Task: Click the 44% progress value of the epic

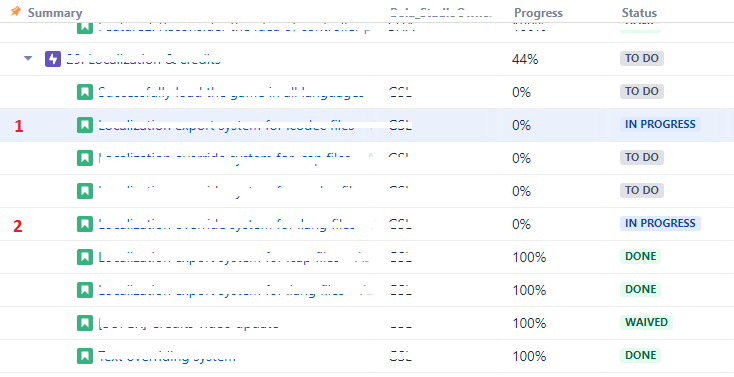Action: 525,59
